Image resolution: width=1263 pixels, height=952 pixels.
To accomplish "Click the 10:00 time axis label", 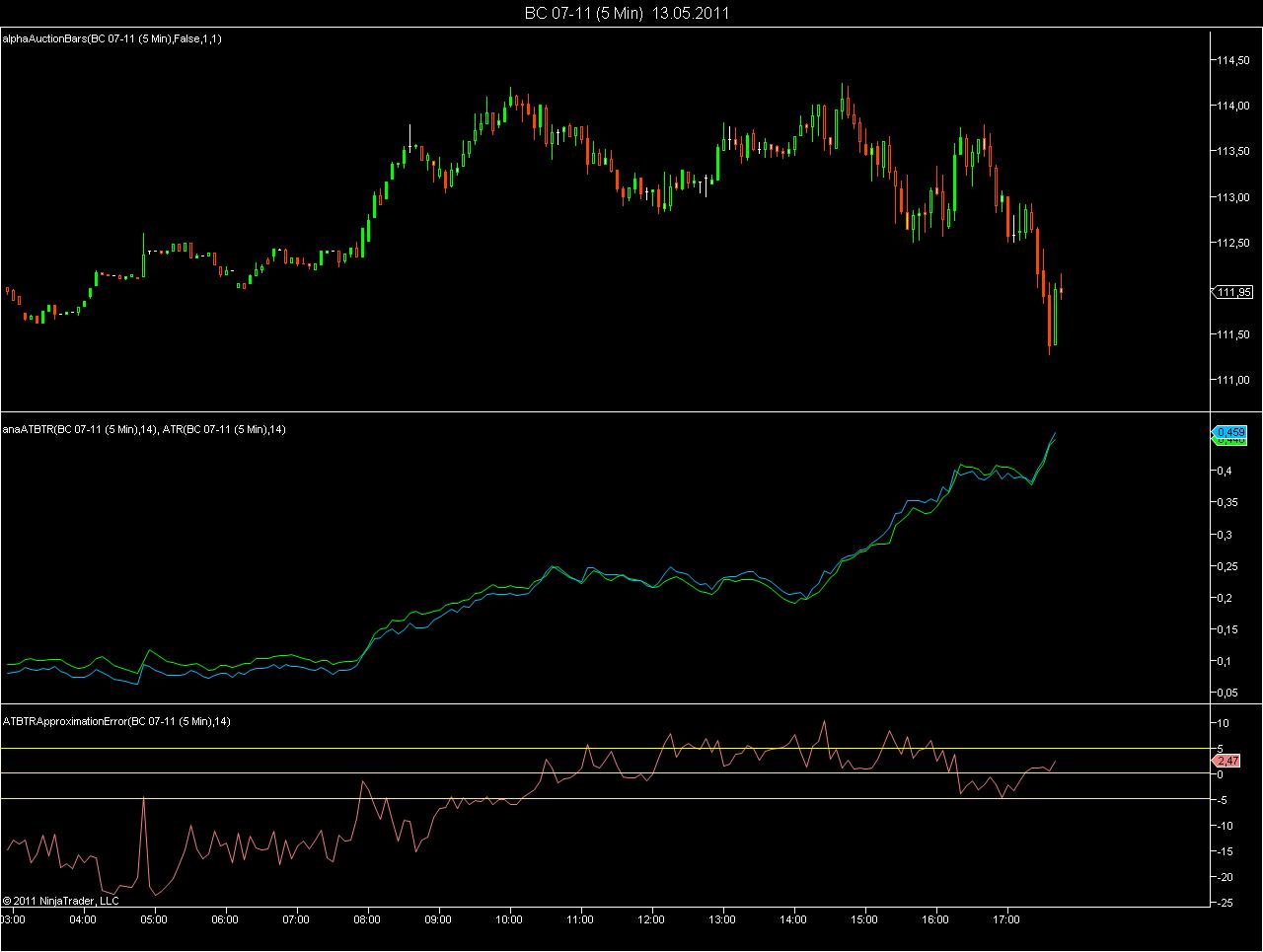I will [x=508, y=919].
